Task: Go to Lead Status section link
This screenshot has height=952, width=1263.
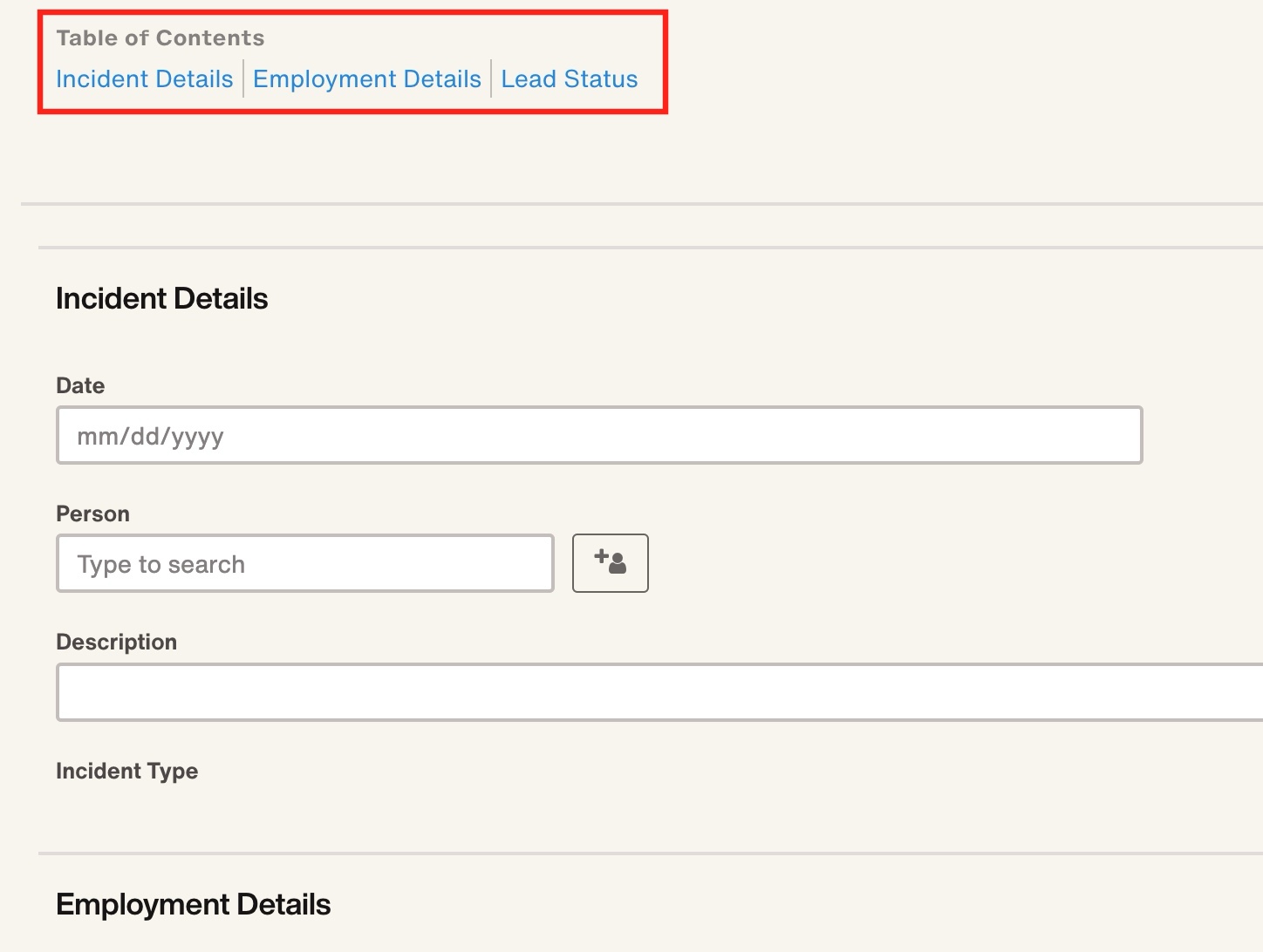Action: [x=570, y=79]
